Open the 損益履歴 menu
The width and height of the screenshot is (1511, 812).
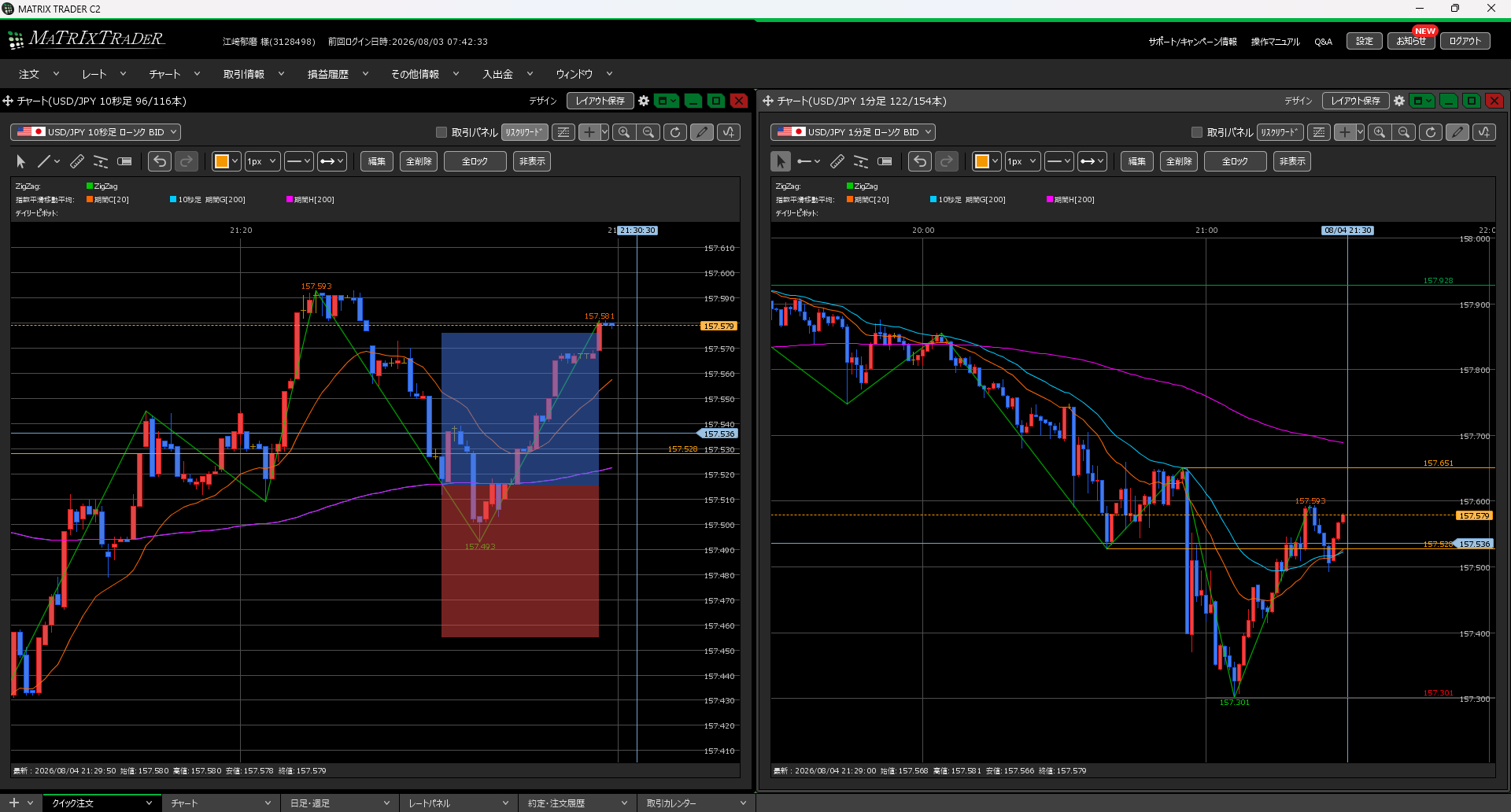pyautogui.click(x=338, y=74)
